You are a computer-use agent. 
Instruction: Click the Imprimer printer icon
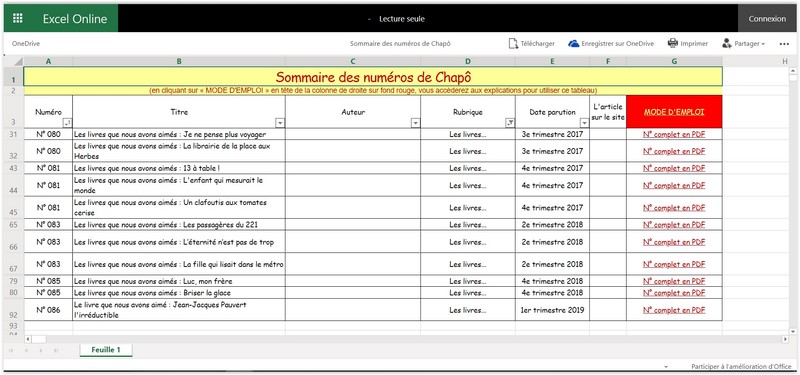(x=672, y=43)
